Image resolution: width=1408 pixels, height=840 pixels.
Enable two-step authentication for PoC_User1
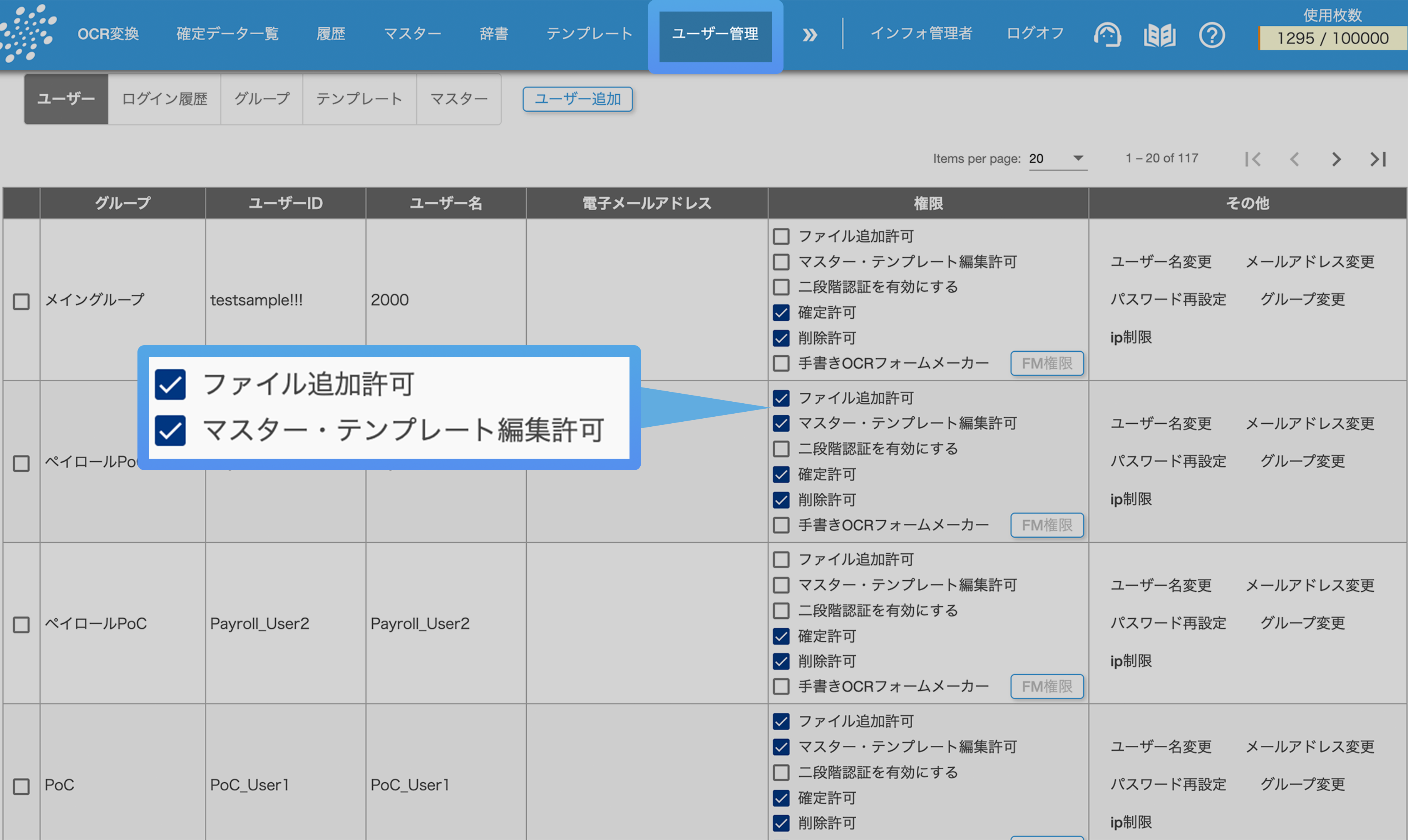click(x=781, y=772)
